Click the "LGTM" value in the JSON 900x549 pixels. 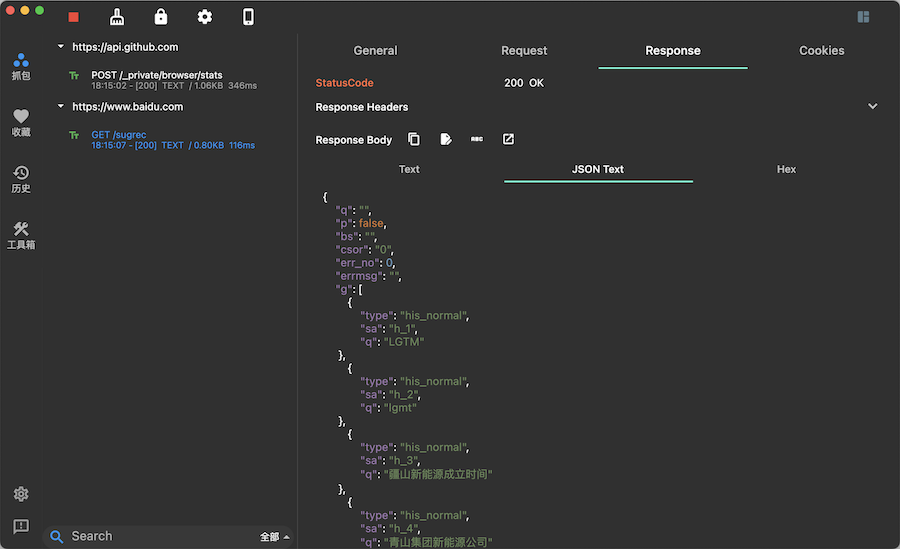coord(404,342)
